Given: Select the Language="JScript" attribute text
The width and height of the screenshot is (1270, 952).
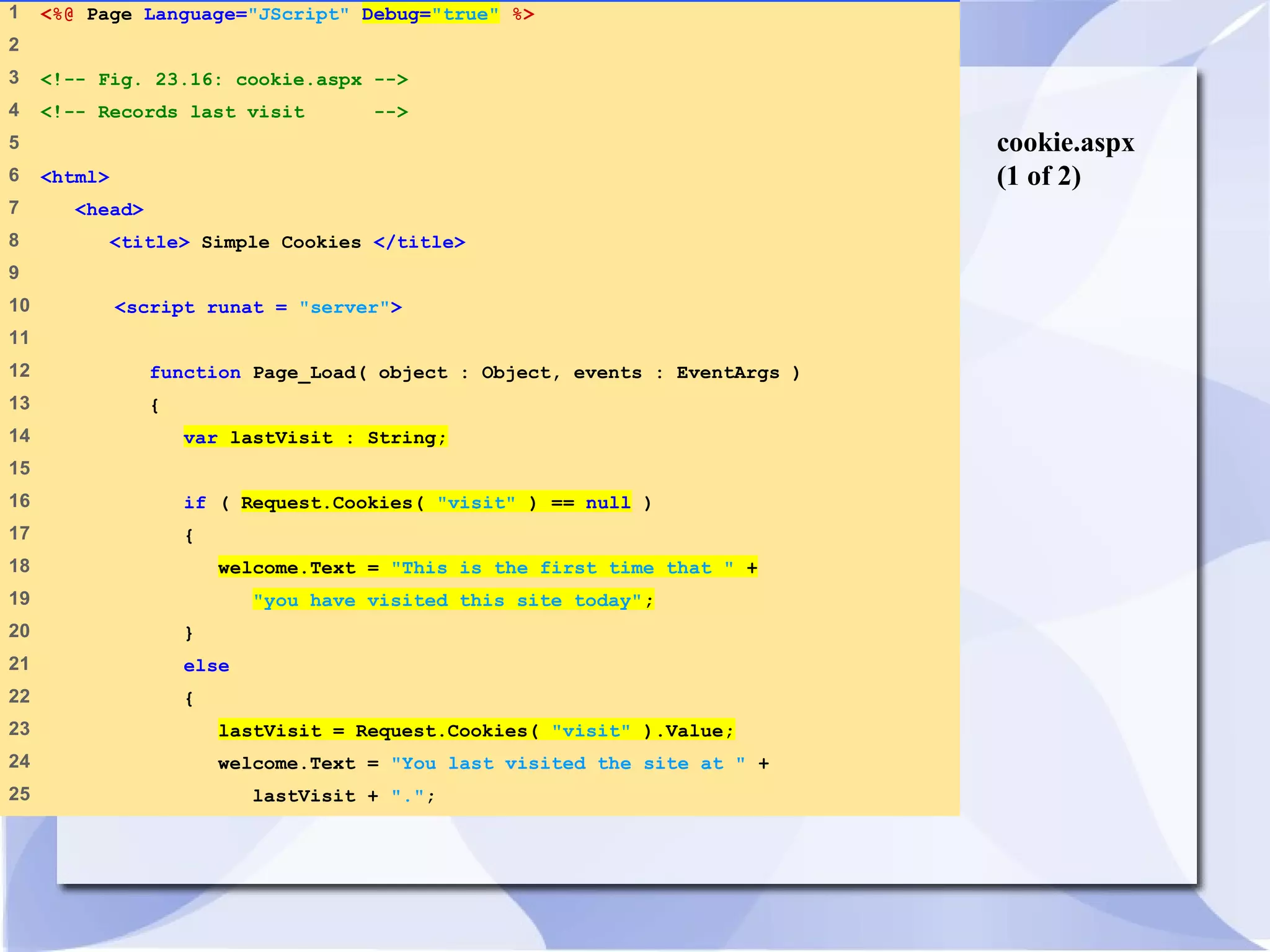Looking at the screenshot, I should pyautogui.click(x=246, y=14).
